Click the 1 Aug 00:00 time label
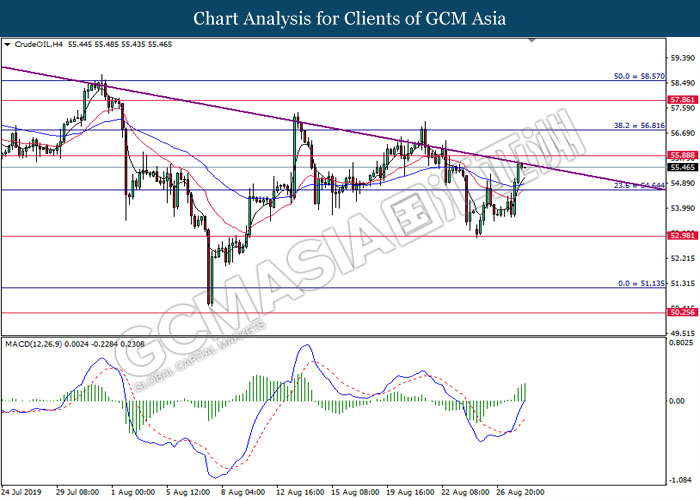700x500 pixels. click(x=133, y=492)
